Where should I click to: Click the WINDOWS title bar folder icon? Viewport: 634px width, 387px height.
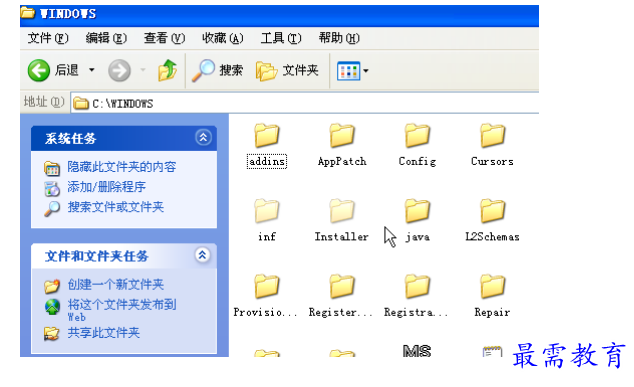[27, 13]
